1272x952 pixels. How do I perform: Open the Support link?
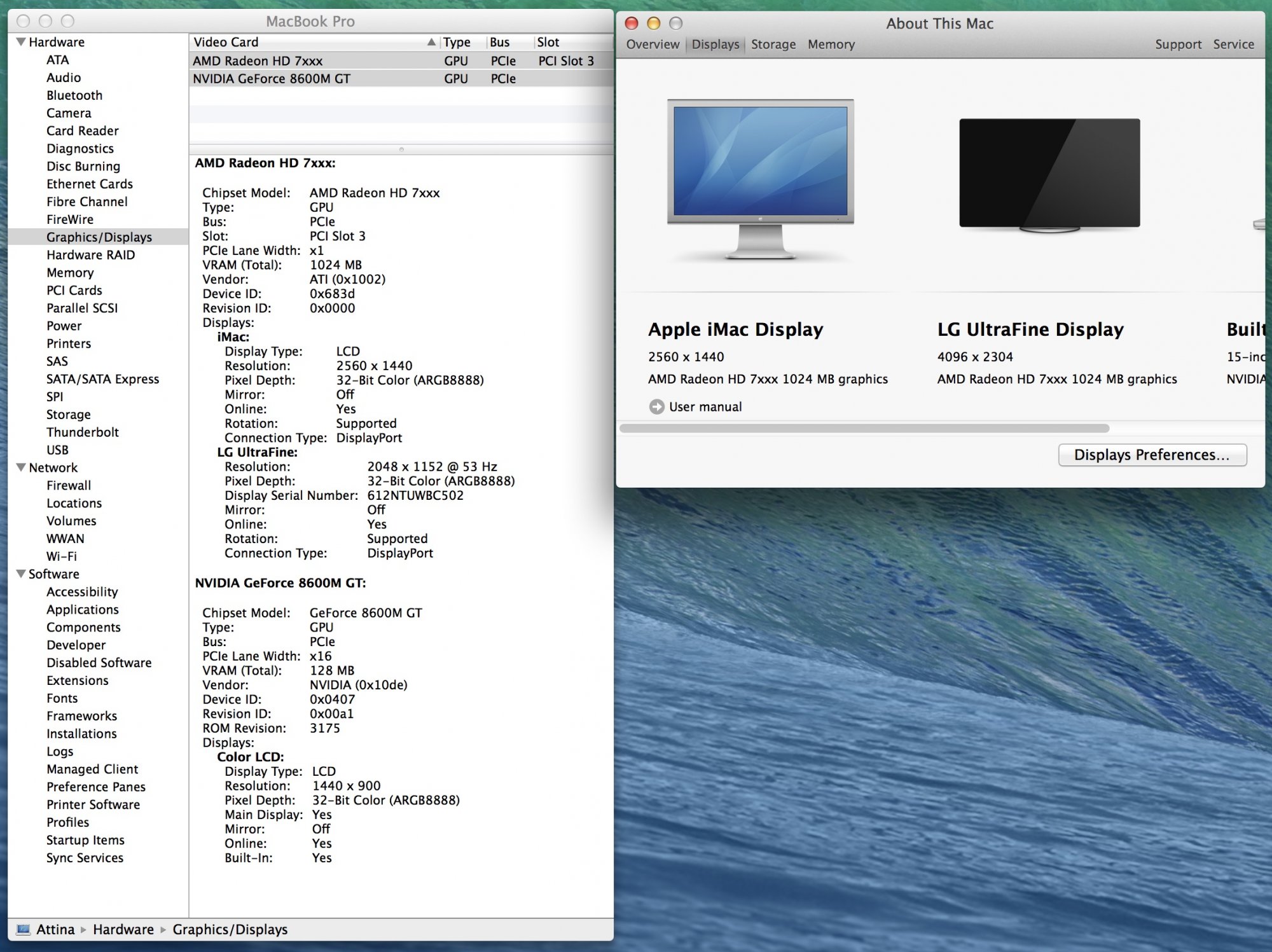pos(1178,45)
